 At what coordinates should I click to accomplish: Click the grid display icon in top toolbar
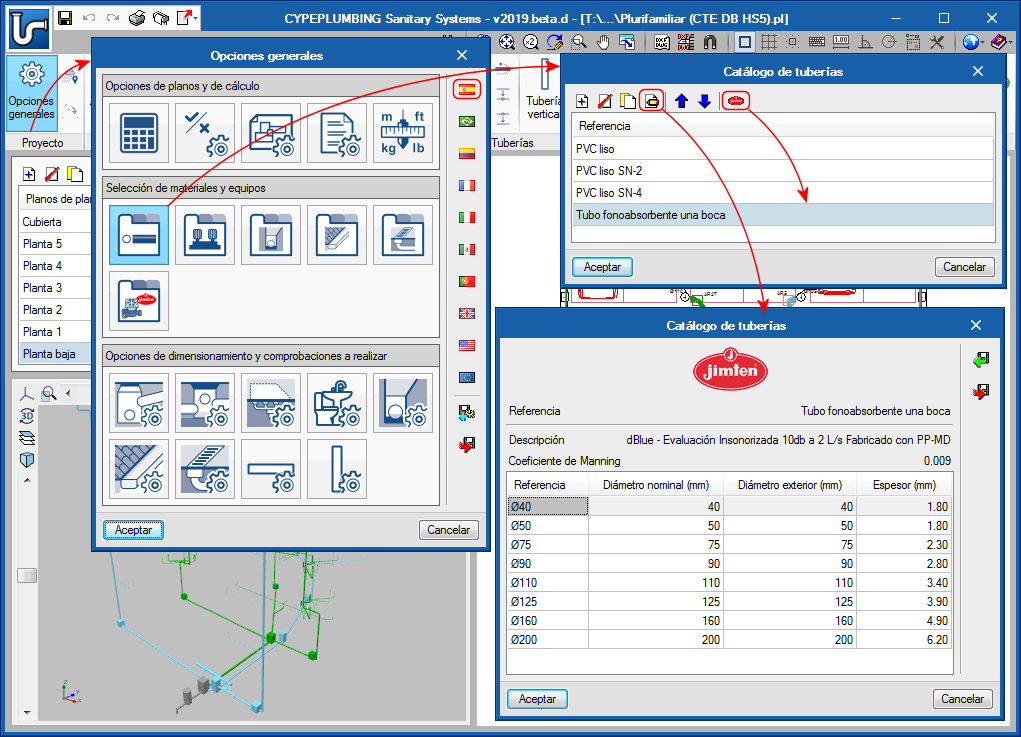769,42
